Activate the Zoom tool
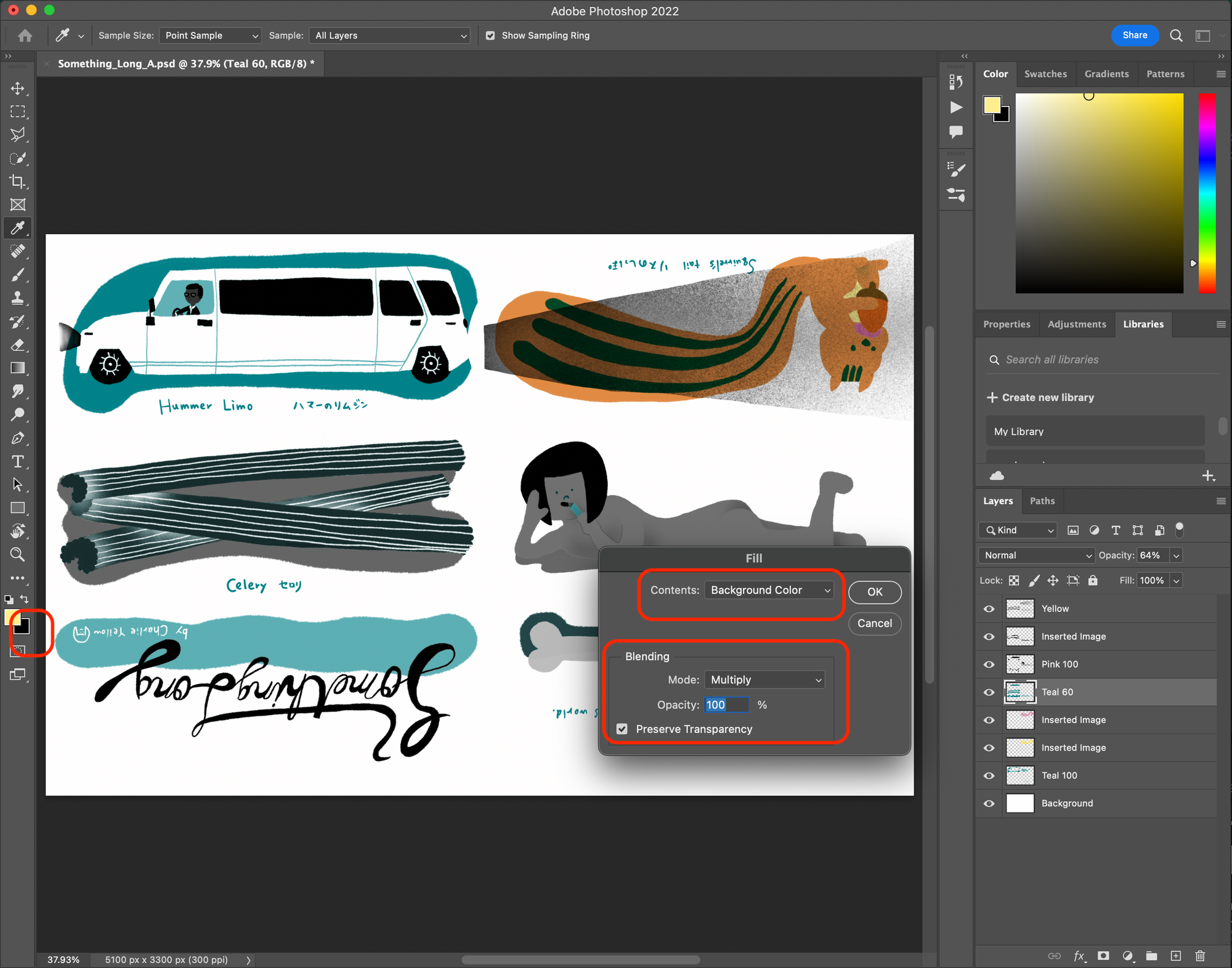The image size is (1232, 968). [18, 554]
